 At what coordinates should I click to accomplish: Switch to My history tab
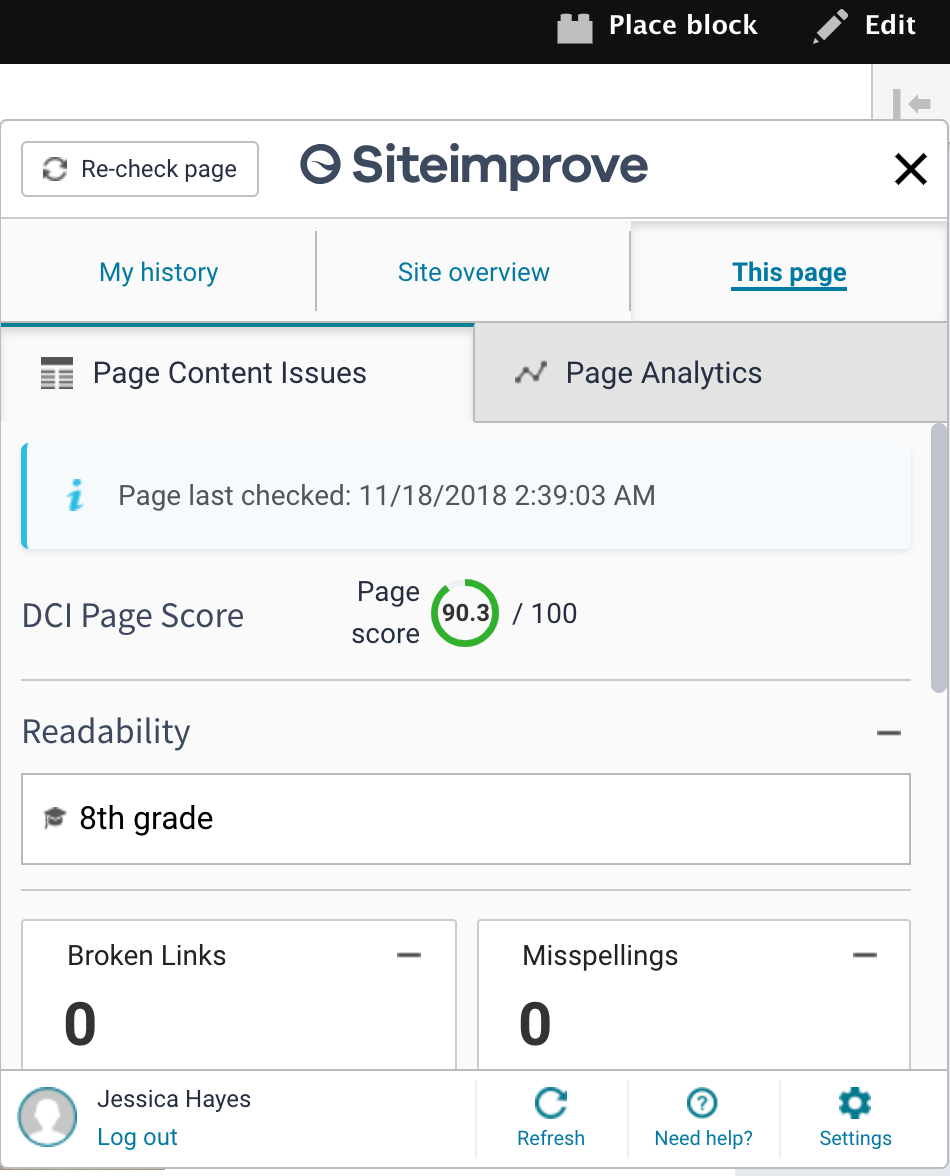pyautogui.click(x=158, y=272)
